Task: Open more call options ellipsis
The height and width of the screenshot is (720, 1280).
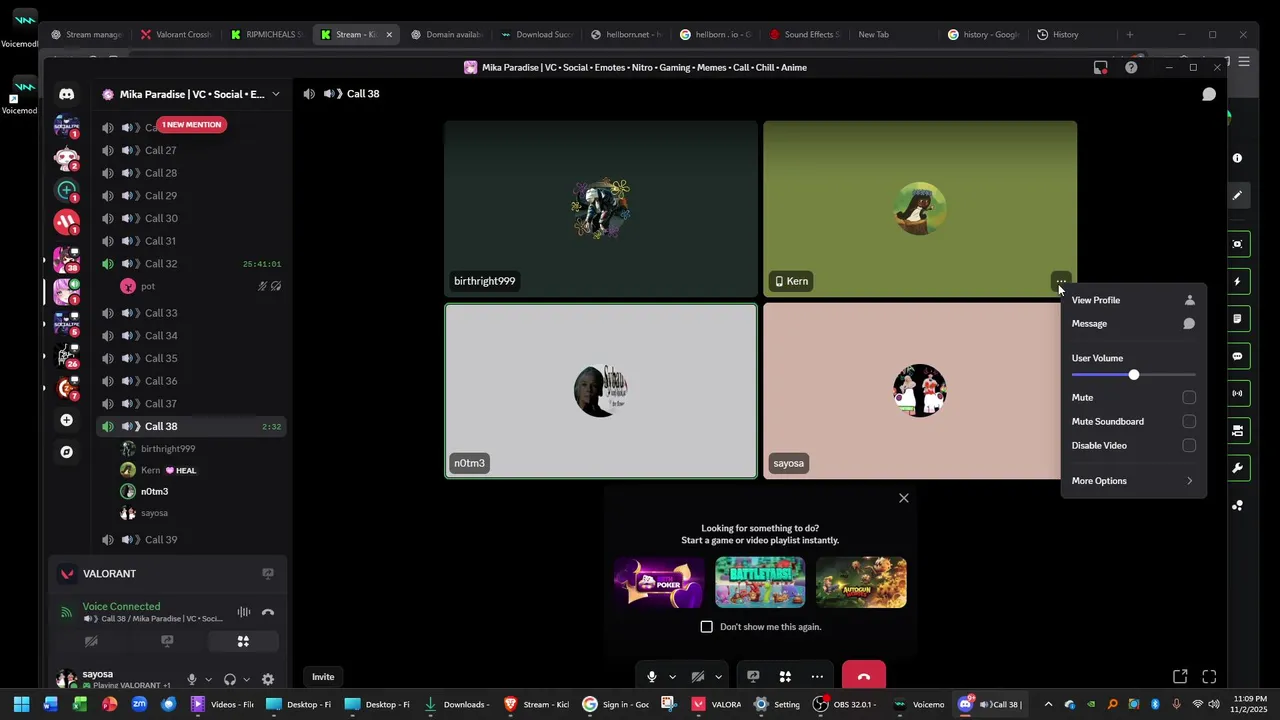Action: pos(817,677)
